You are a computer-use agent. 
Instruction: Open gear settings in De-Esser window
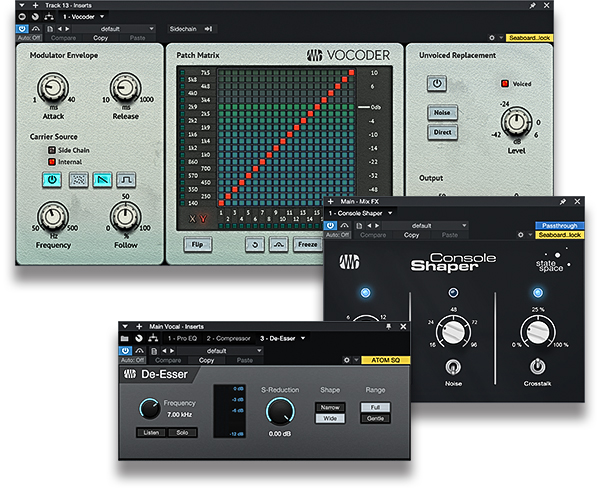point(347,360)
